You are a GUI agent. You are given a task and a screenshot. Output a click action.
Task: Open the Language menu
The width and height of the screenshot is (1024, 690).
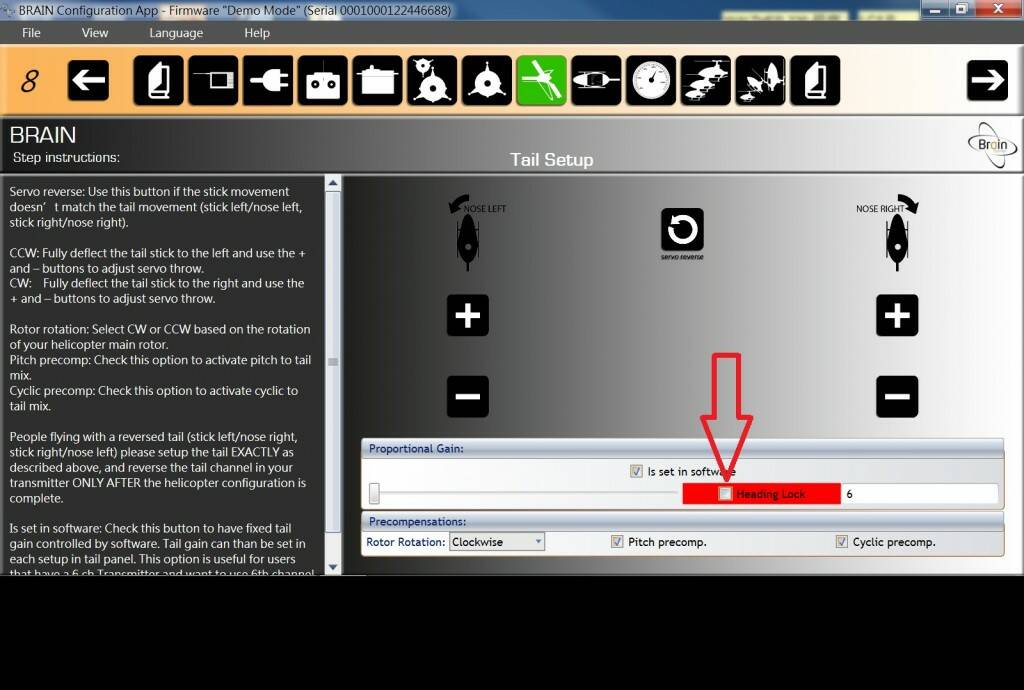tap(176, 33)
